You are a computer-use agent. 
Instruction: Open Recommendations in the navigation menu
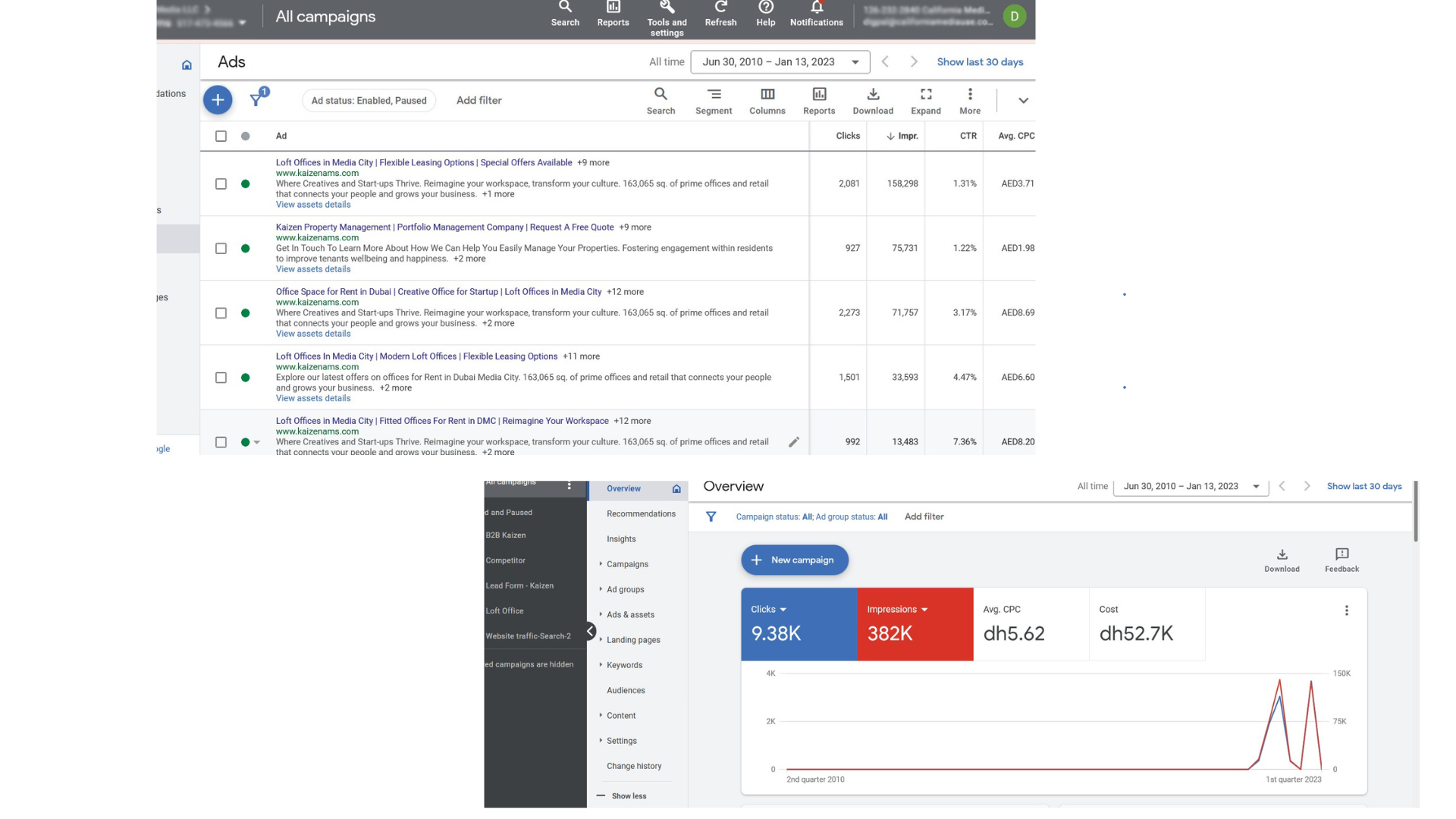640,514
